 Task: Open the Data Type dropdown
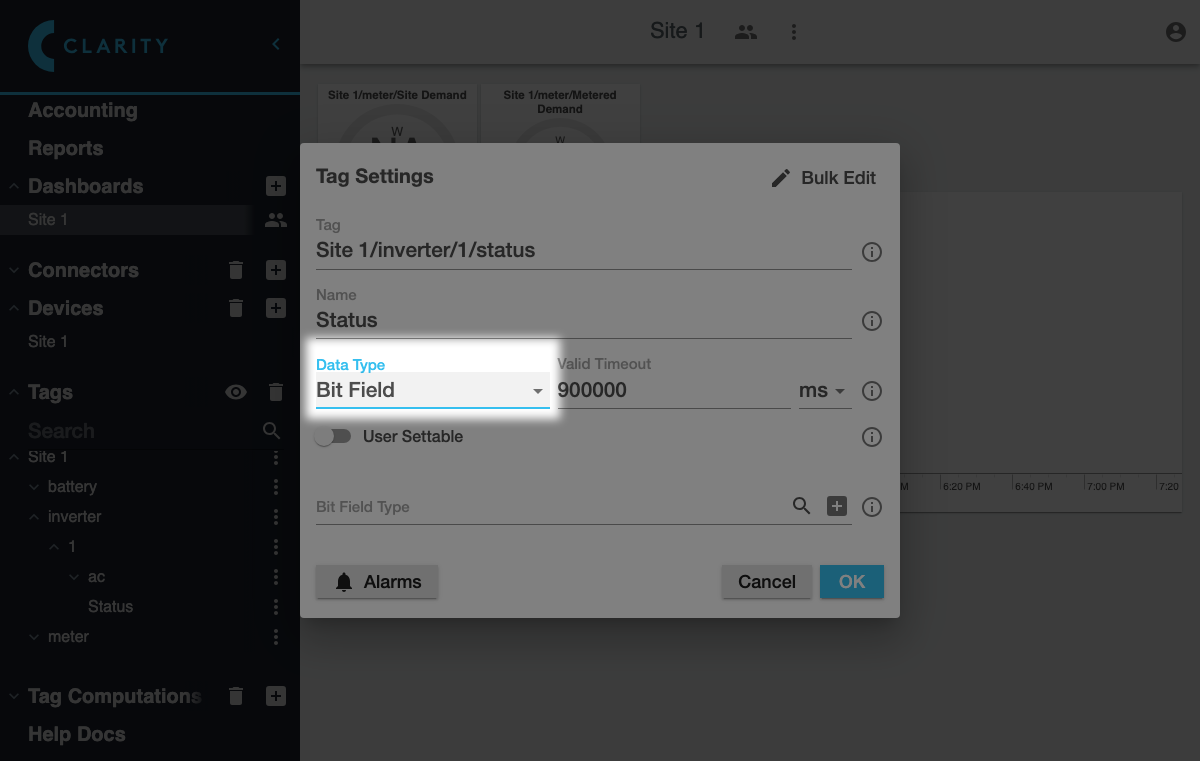(x=431, y=390)
